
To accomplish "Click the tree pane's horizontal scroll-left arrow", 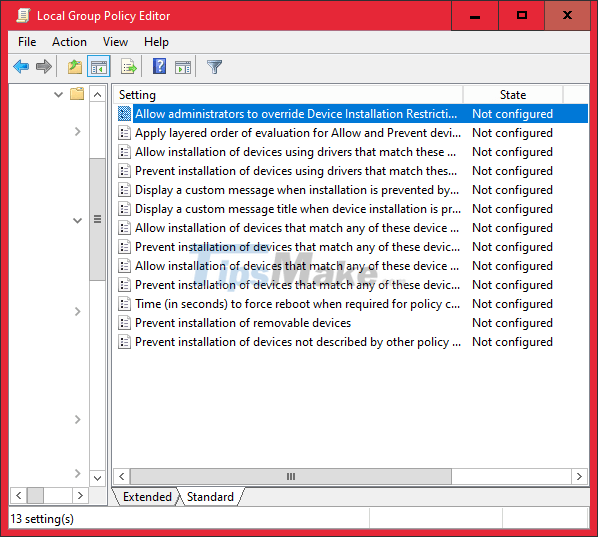I will [19, 495].
